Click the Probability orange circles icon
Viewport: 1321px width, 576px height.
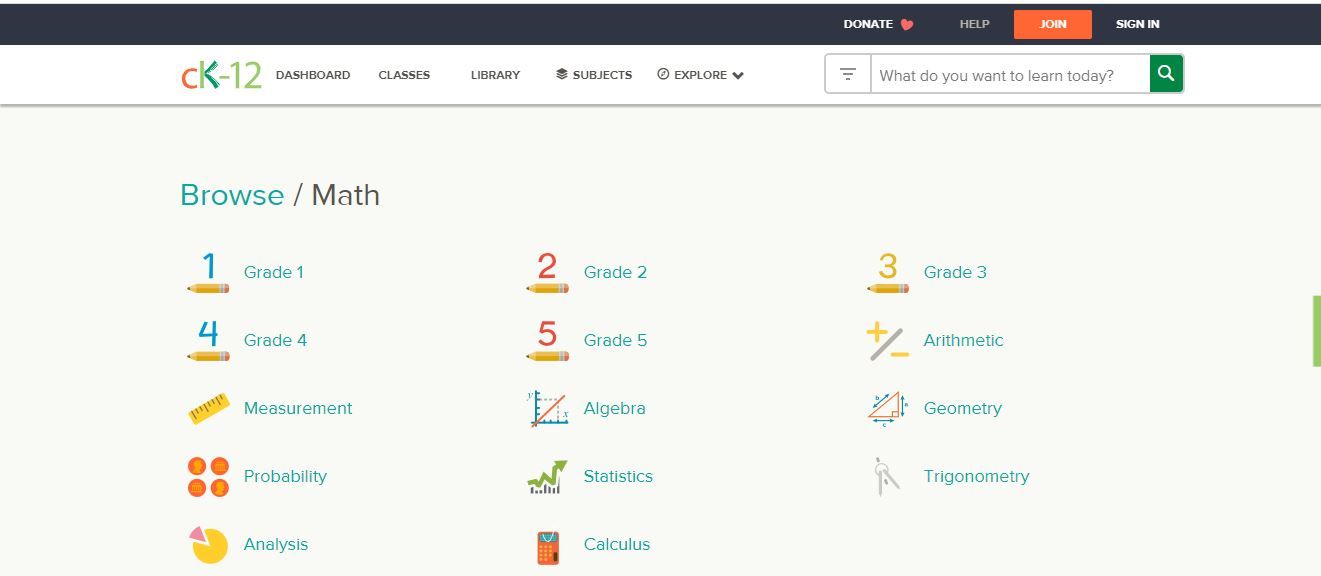(208, 477)
